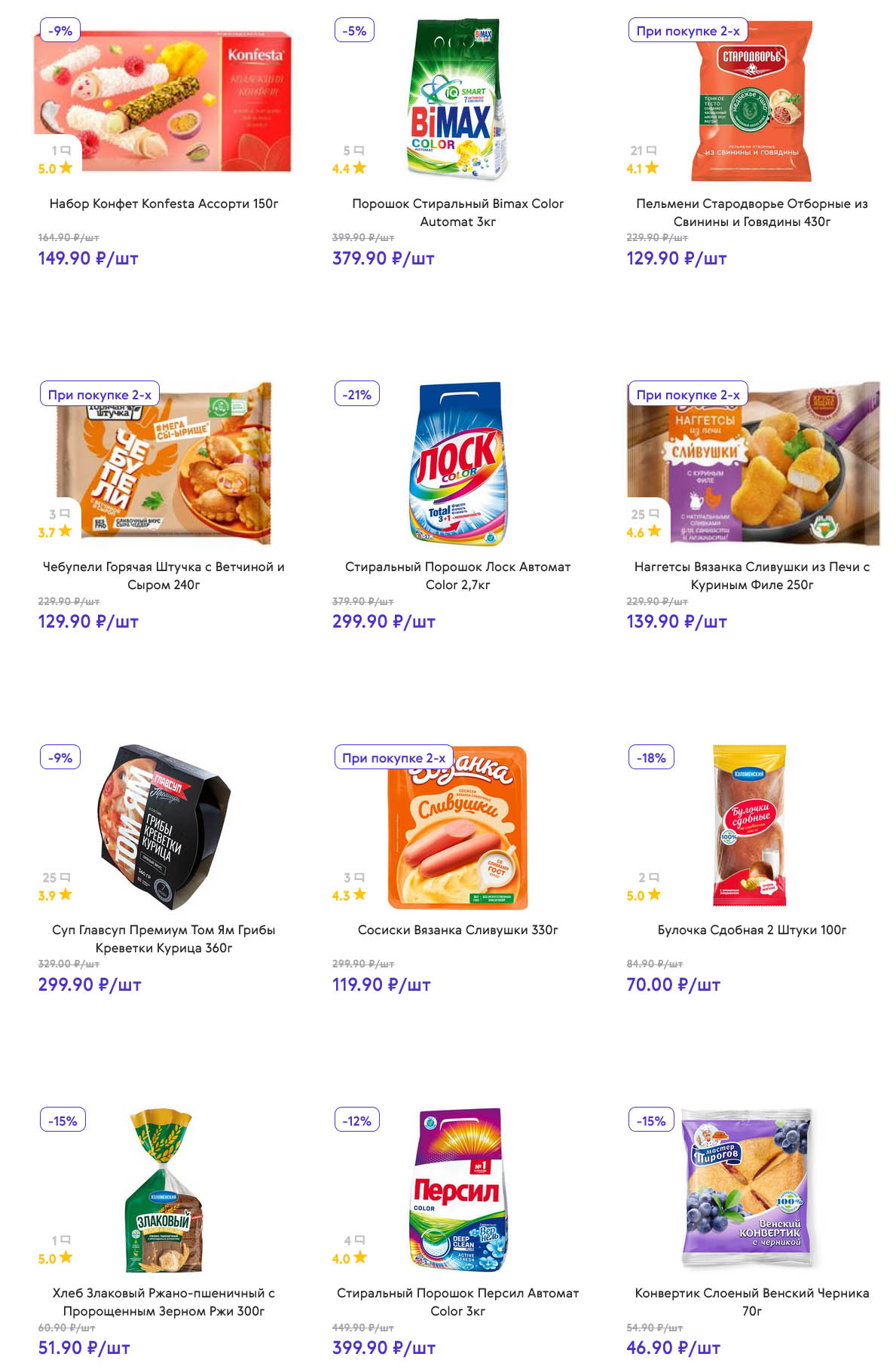Click the -21% discount badge on Лоск
This screenshot has height=1372, width=896.
click(356, 394)
